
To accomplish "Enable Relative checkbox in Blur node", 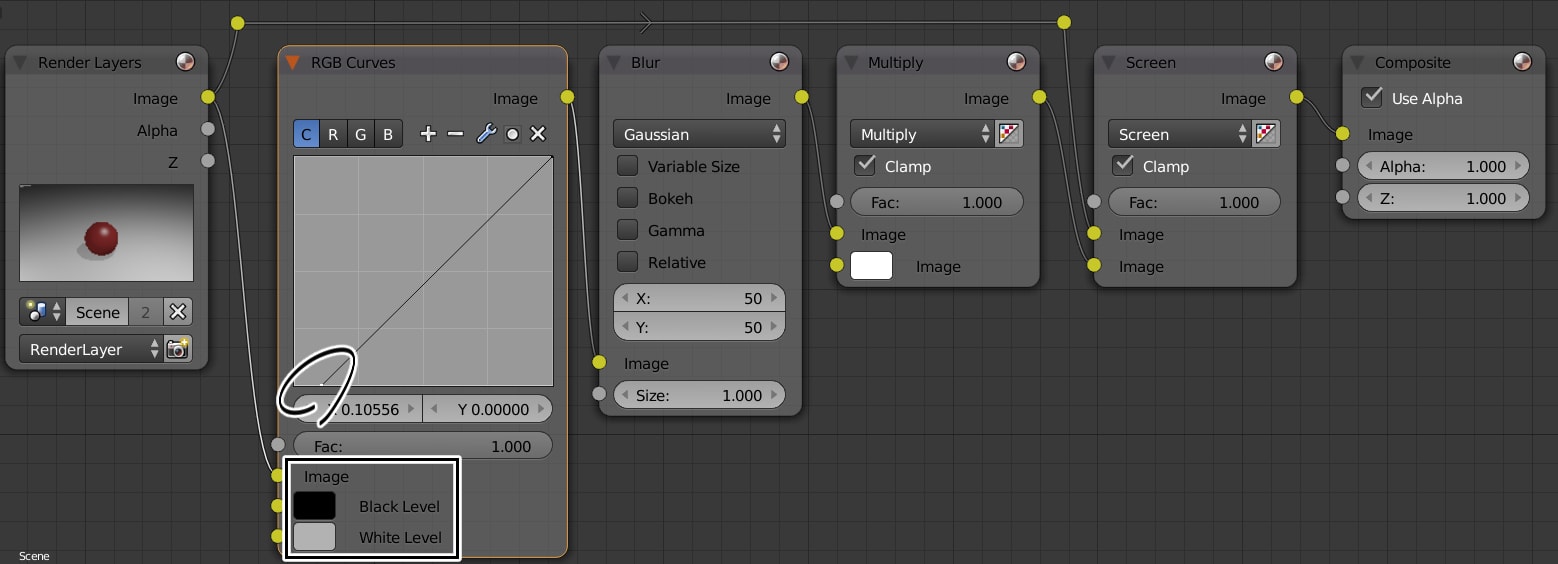I will click(627, 262).
